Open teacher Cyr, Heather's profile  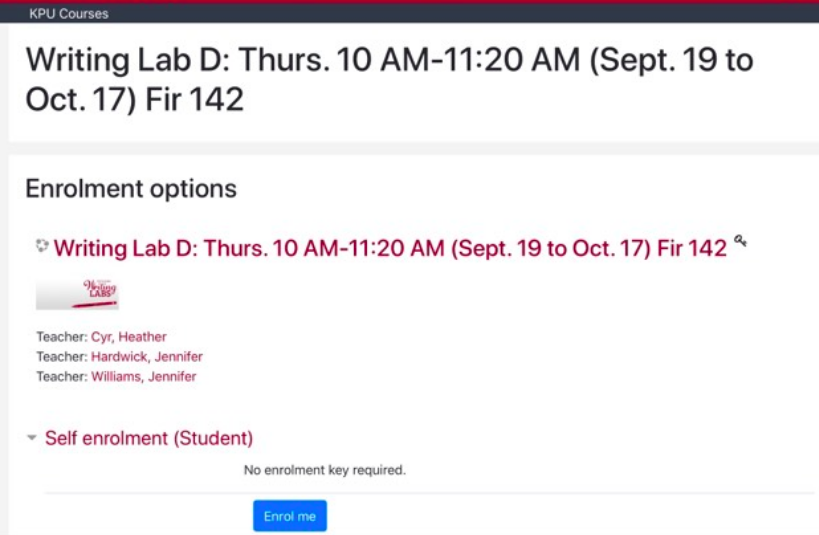[129, 337]
